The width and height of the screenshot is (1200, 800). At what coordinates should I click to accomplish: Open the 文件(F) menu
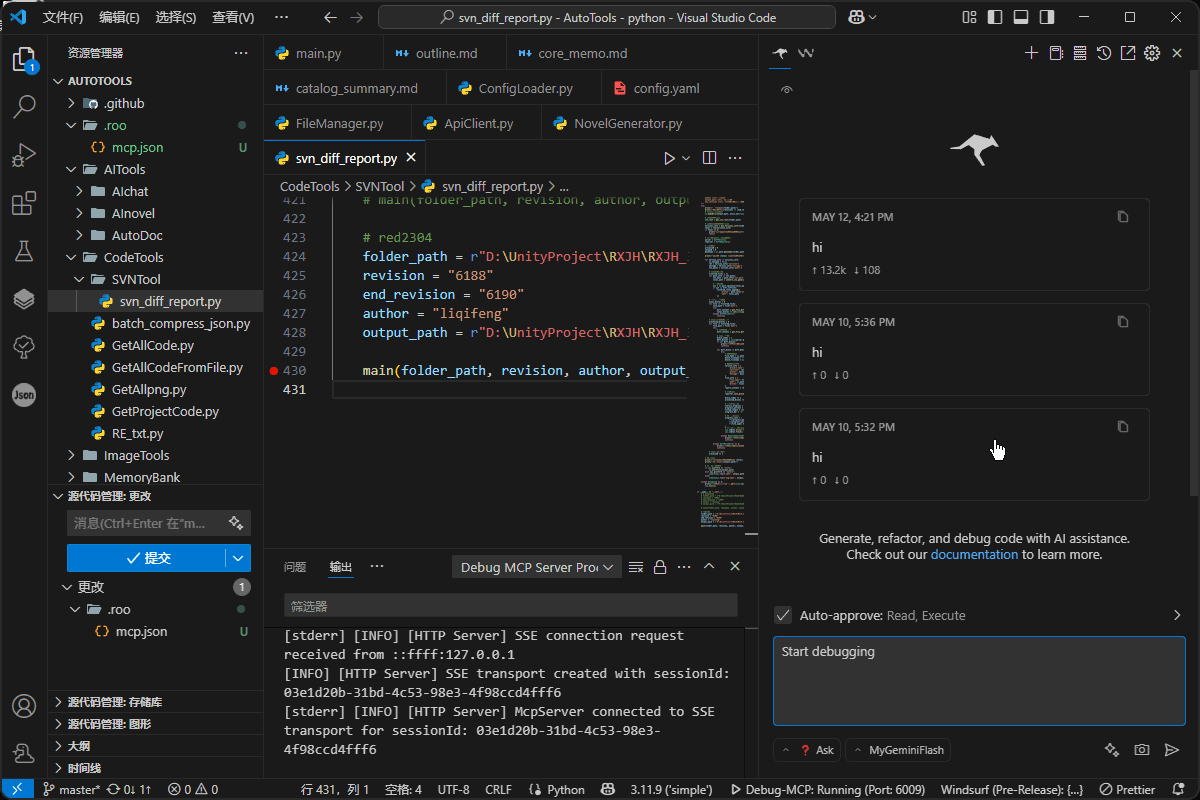click(63, 17)
